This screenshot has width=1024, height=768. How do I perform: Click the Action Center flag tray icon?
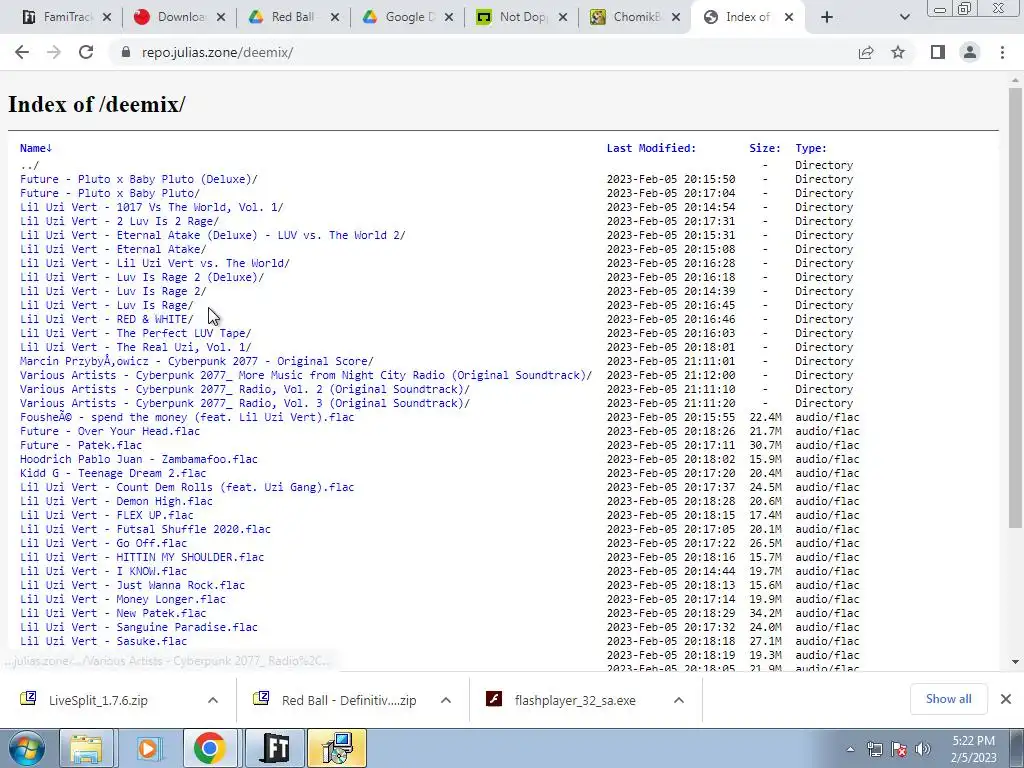pyautogui.click(x=899, y=749)
